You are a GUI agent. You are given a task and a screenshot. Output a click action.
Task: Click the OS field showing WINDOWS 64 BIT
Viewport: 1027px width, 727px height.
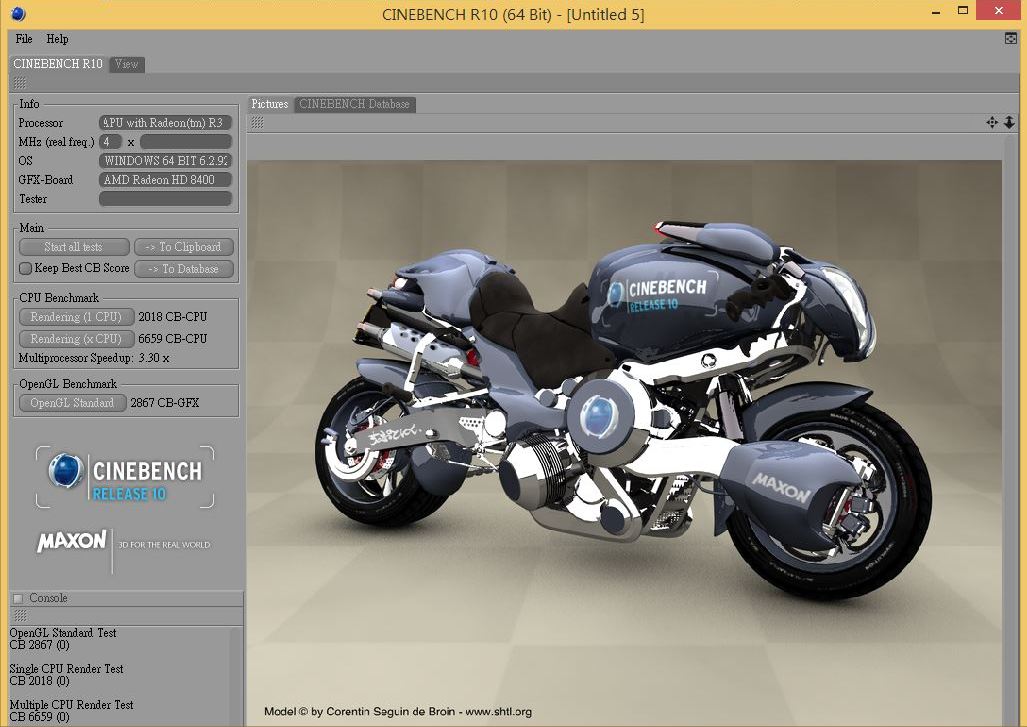pos(166,160)
